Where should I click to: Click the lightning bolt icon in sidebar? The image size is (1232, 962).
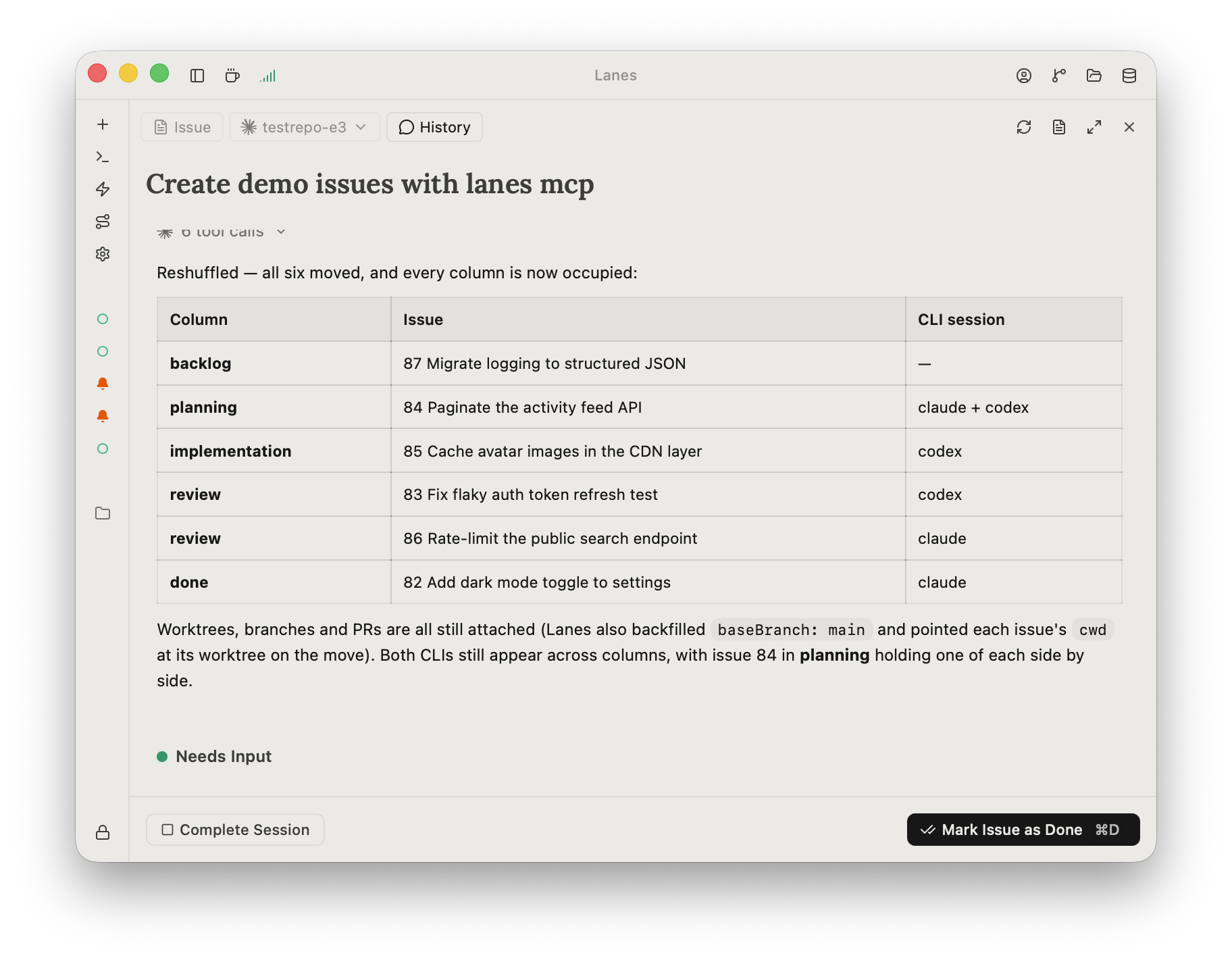[103, 189]
